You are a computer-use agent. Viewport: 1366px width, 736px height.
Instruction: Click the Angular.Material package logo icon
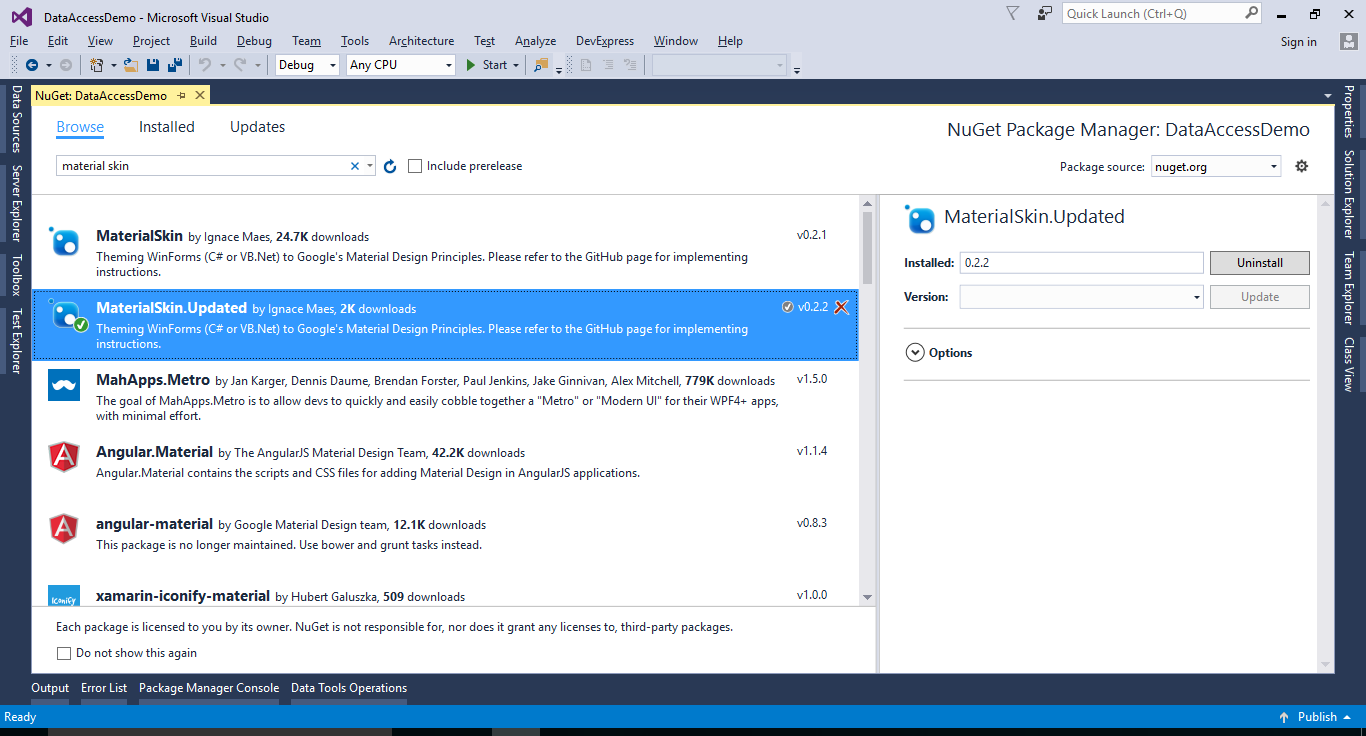(64, 457)
